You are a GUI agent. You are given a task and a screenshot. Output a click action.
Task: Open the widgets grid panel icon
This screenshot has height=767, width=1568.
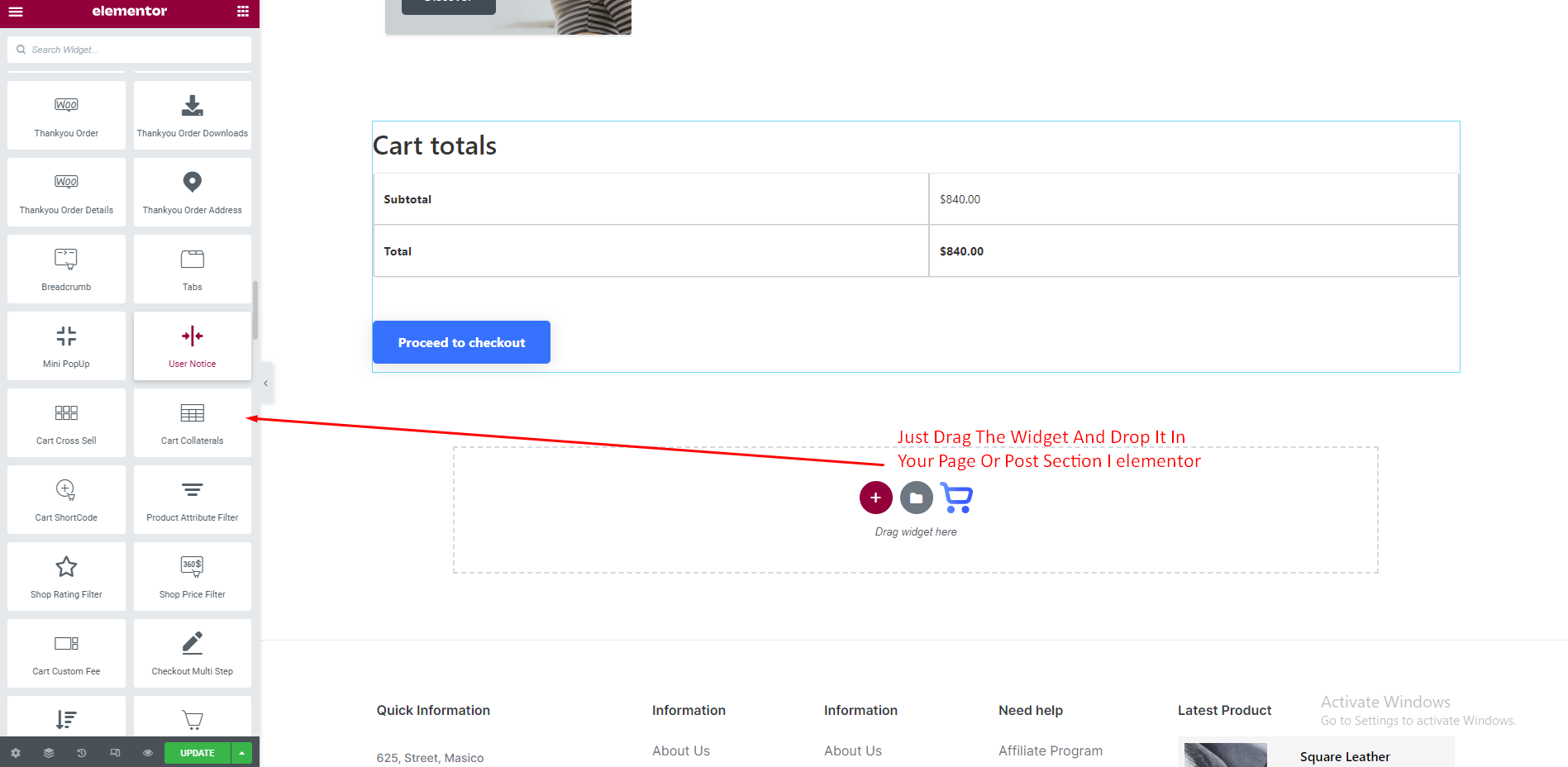click(x=242, y=12)
